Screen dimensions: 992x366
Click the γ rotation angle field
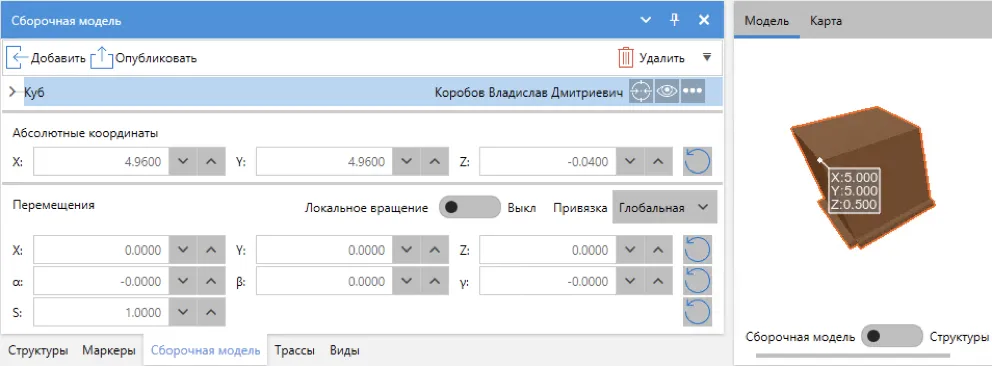(x=547, y=281)
